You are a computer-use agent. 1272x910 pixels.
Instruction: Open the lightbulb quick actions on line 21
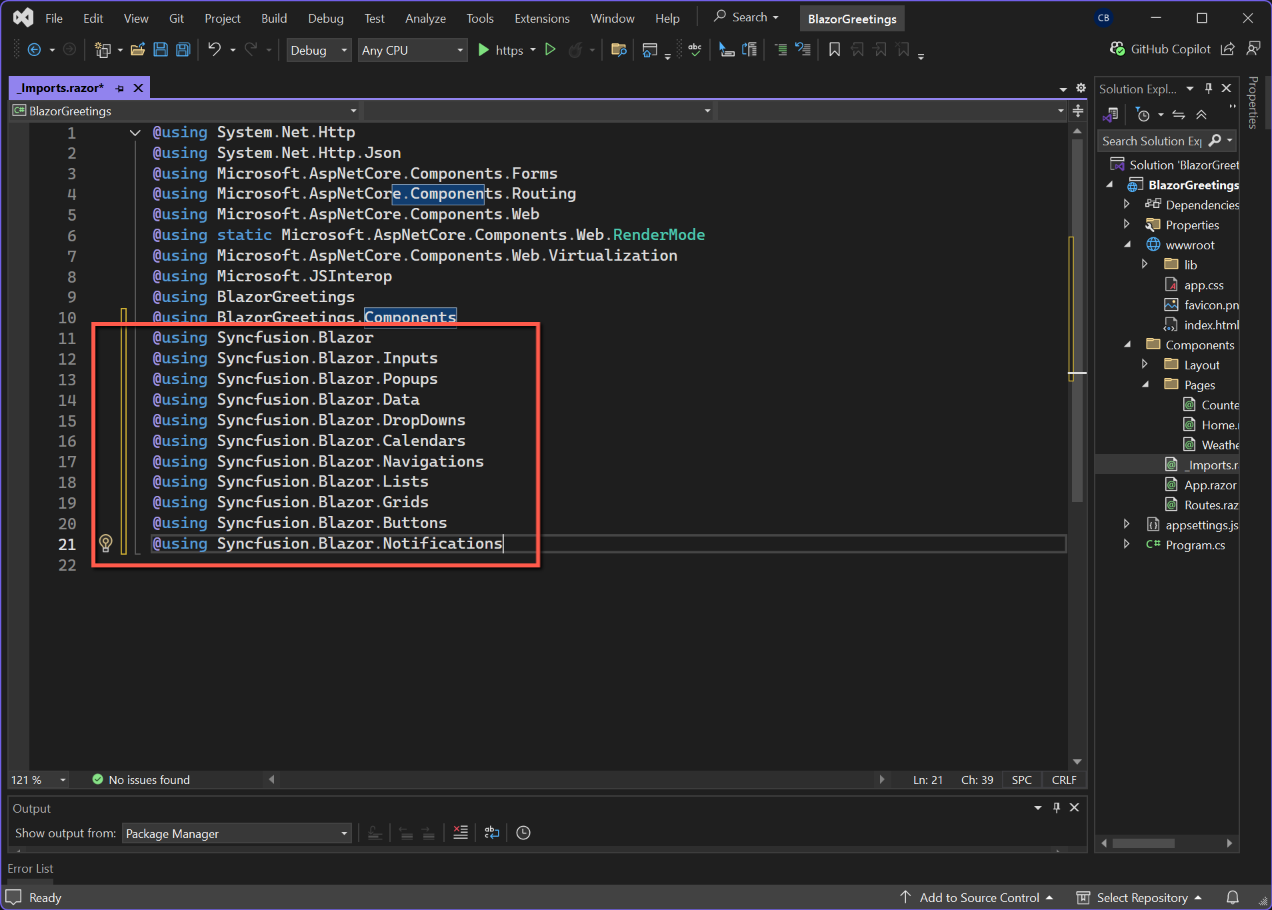[x=106, y=543]
